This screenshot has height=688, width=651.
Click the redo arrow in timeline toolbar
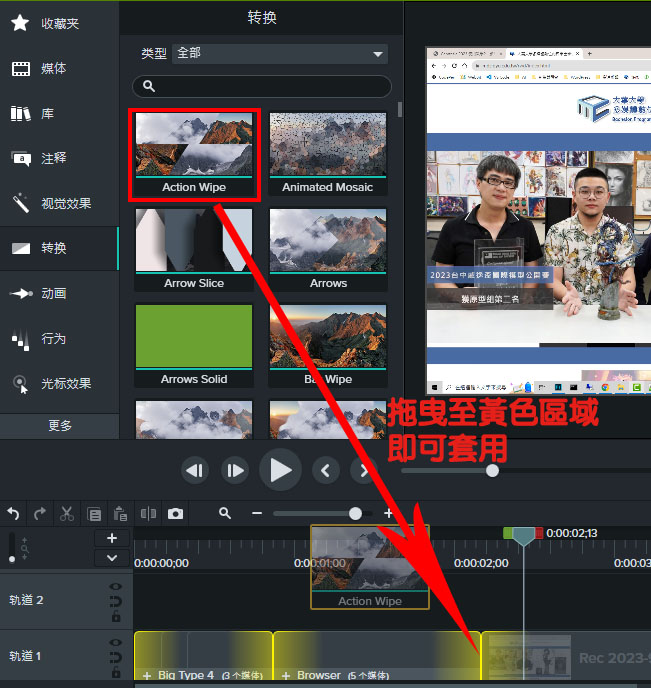40,514
